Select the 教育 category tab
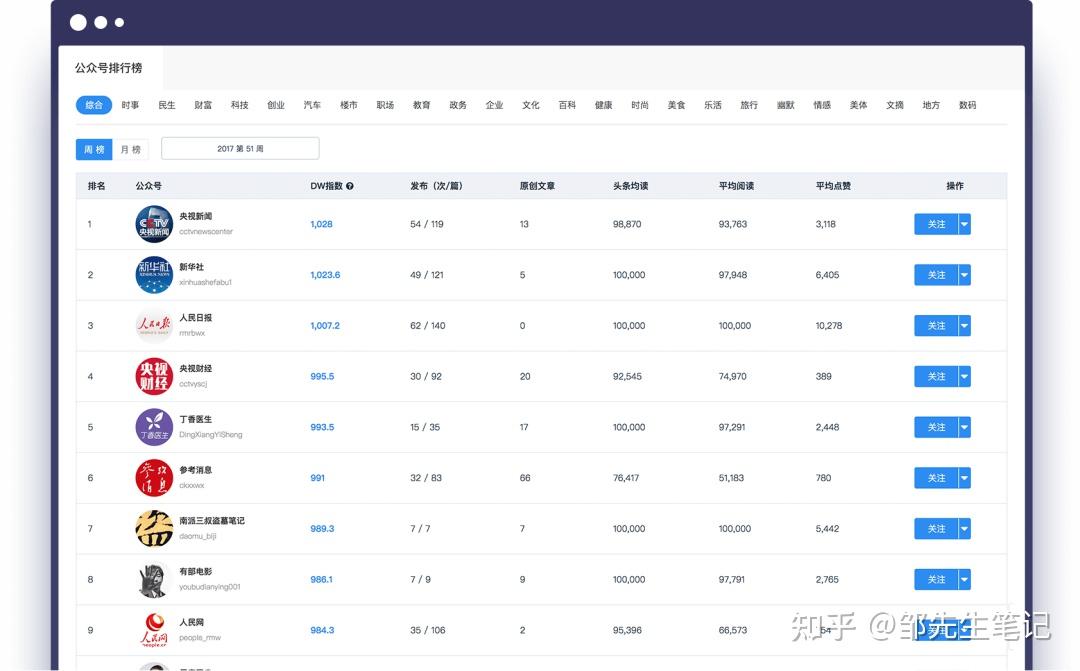This screenshot has width=1080, height=671. coord(422,105)
